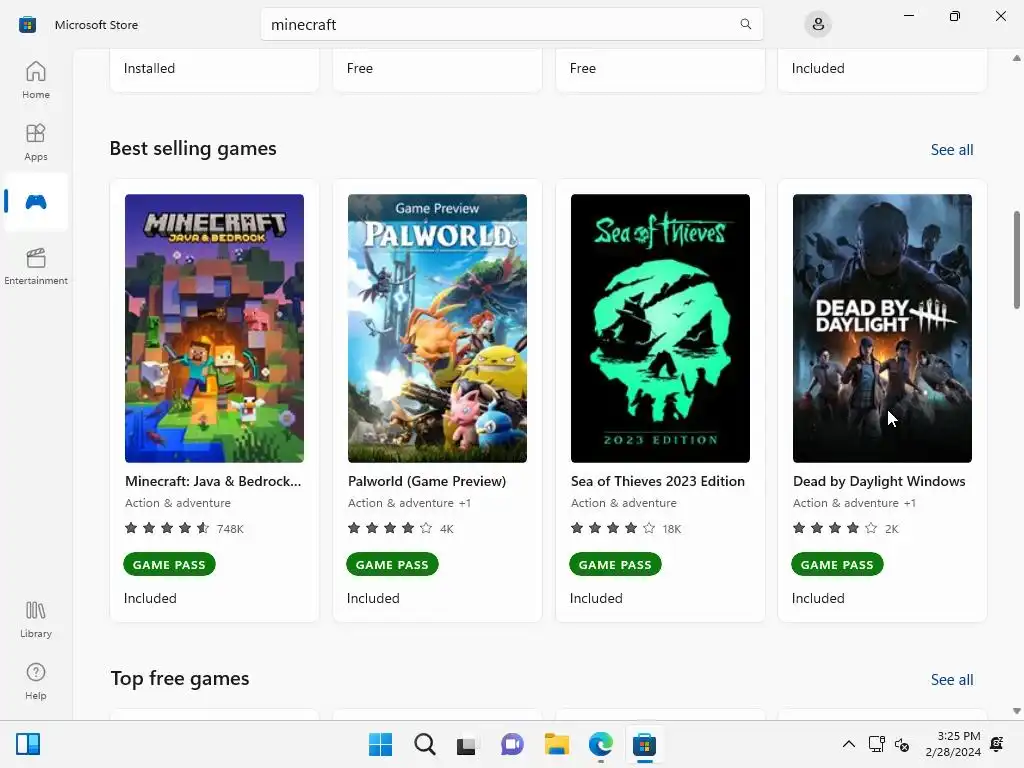Open the Windows Start menu
The height and width of the screenshot is (768, 1024).
(x=380, y=744)
